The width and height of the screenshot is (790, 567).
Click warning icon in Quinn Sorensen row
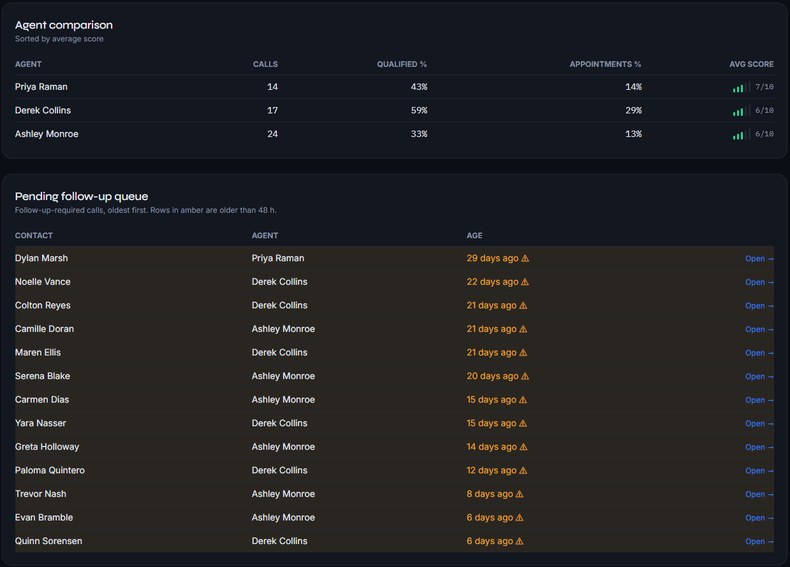519,541
